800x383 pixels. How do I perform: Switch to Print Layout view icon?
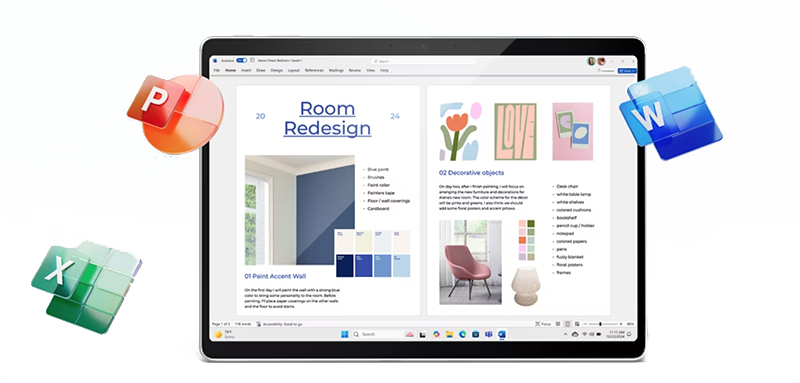(567, 324)
